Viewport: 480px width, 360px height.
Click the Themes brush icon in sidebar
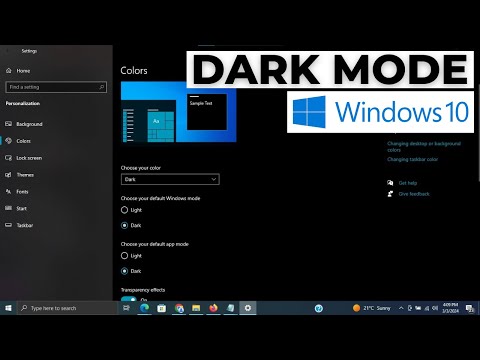[8, 175]
